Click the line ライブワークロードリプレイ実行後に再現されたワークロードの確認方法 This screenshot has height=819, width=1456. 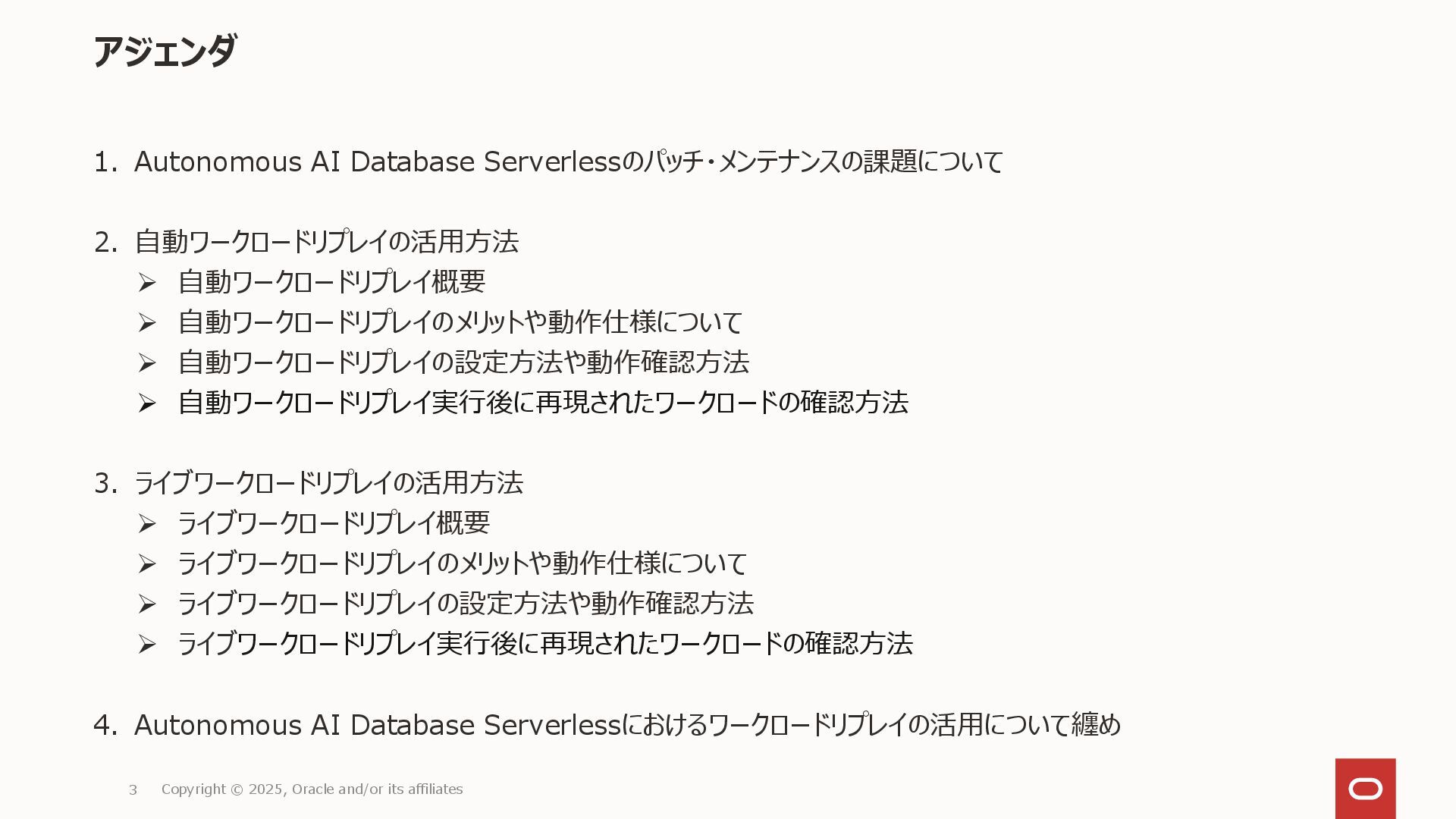click(545, 644)
